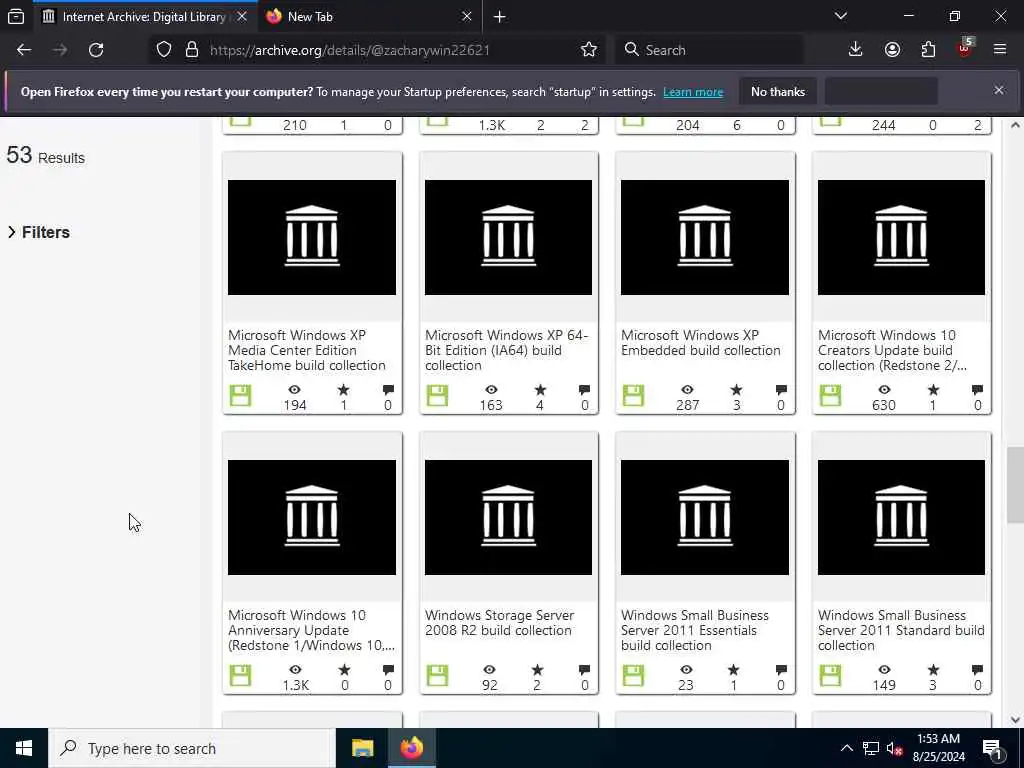This screenshot has height=768, width=1024.
Task: Open the Firefox account icon
Action: [892, 50]
